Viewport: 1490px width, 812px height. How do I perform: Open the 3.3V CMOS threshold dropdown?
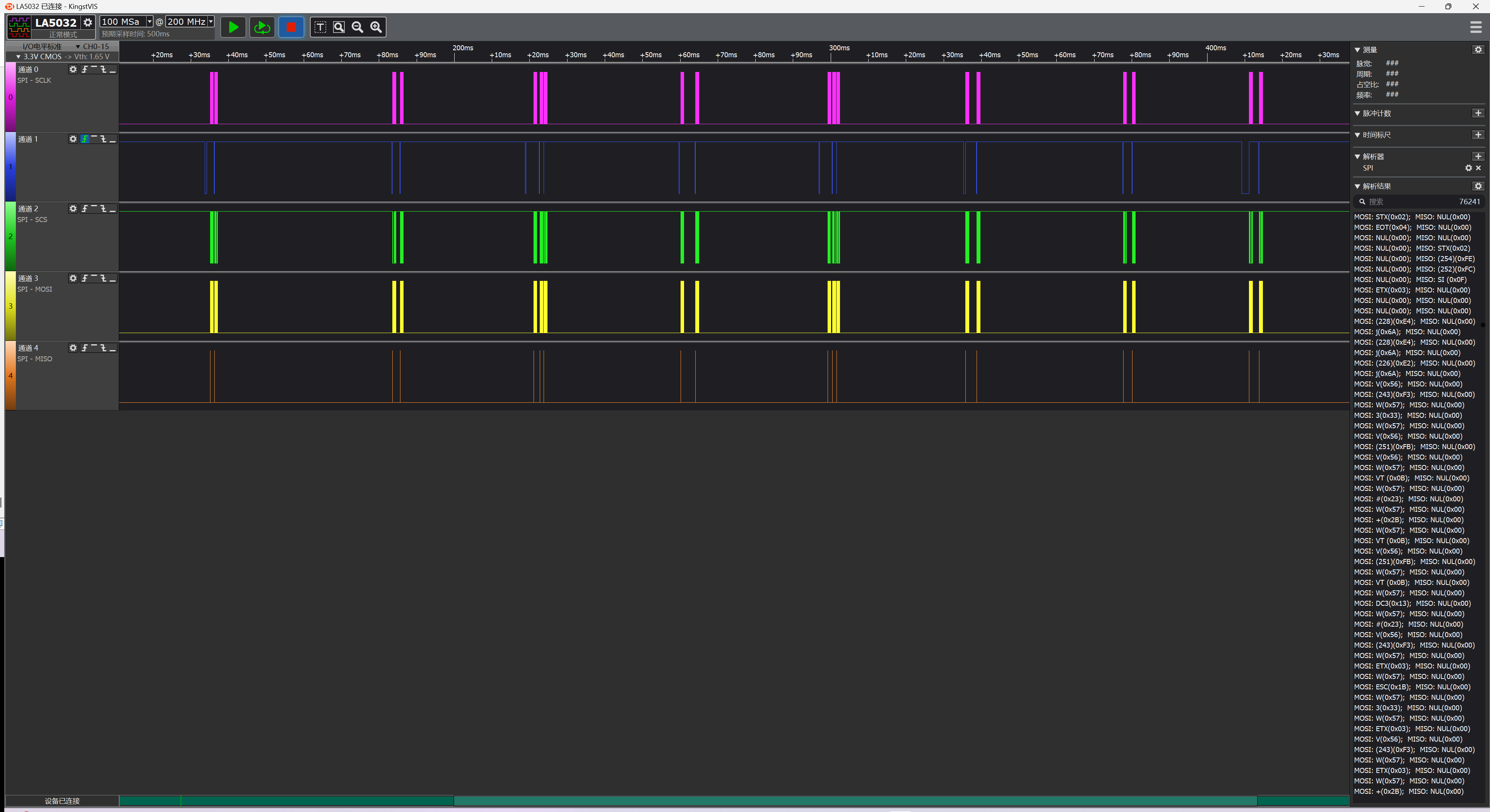click(62, 57)
